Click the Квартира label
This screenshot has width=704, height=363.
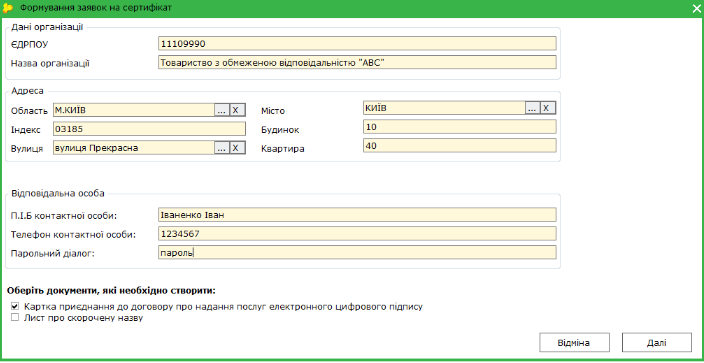pos(283,149)
